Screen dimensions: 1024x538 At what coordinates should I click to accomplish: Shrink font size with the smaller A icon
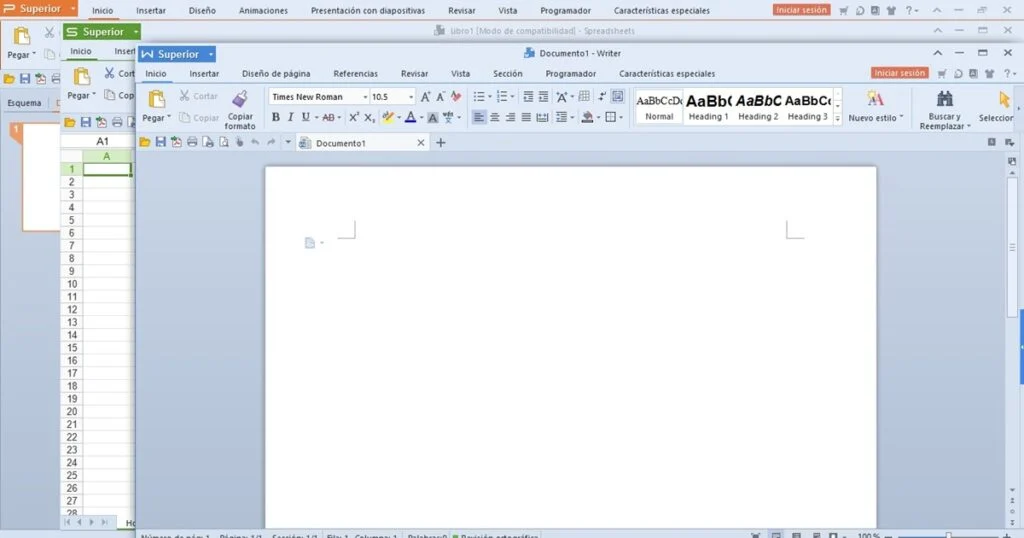coord(441,97)
